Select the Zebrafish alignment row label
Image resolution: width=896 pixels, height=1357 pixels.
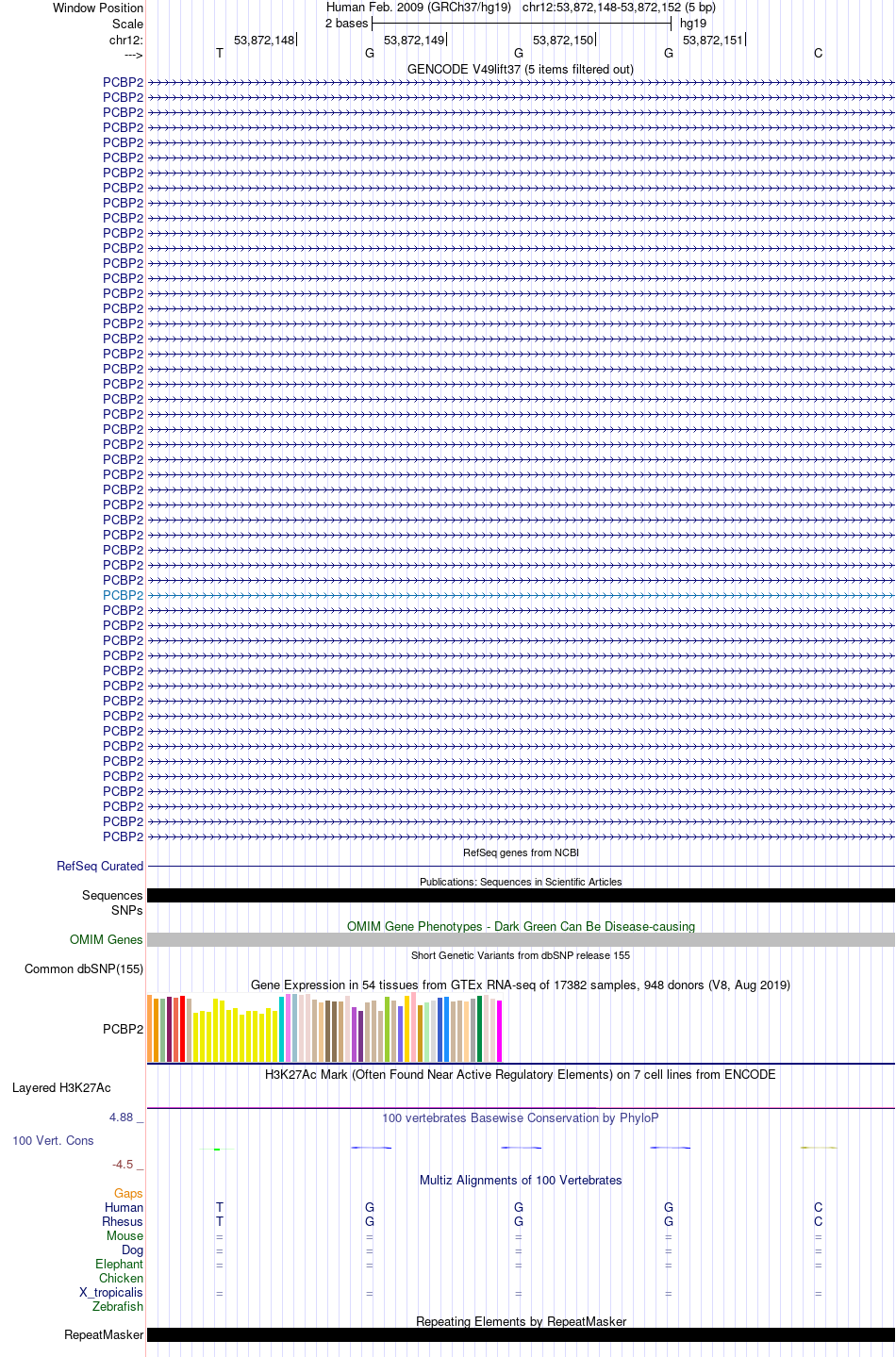tap(118, 1307)
